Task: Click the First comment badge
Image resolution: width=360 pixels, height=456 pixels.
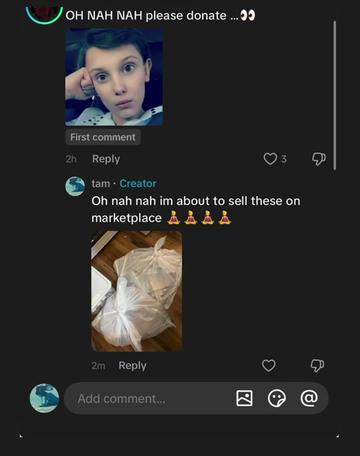Action: coord(103,137)
